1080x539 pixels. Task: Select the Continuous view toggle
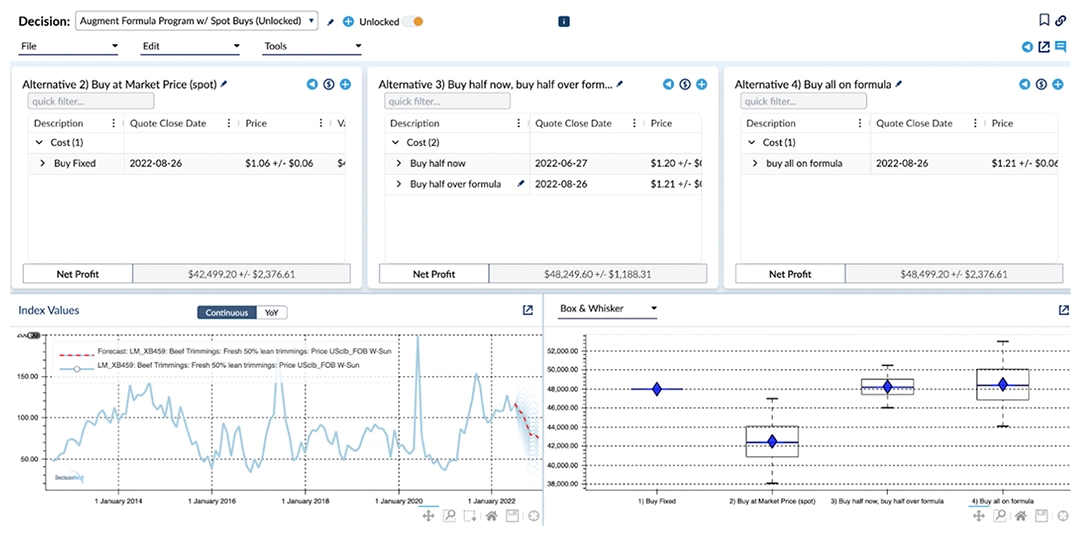[227, 313]
